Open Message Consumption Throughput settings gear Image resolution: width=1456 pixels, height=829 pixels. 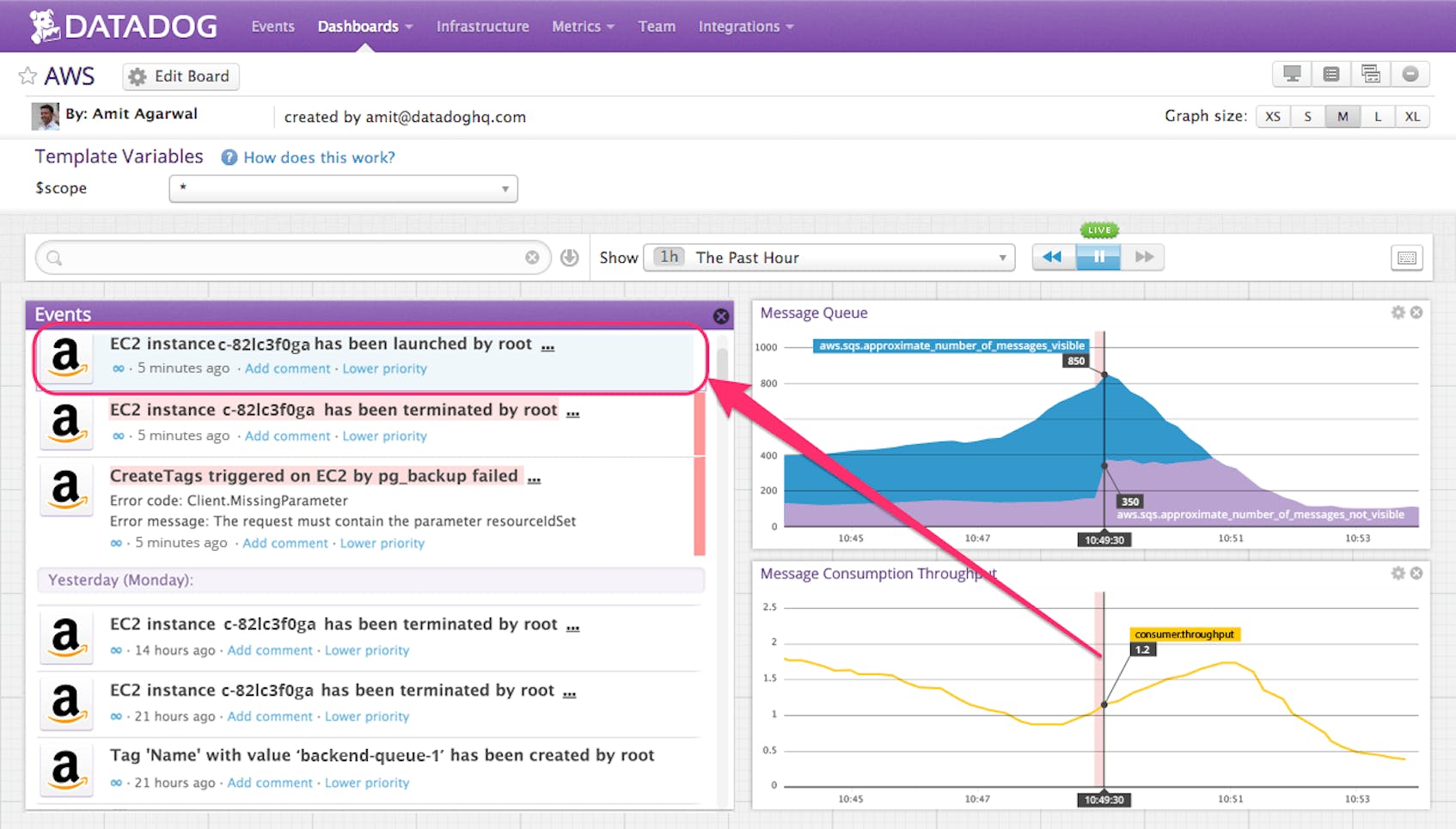1398,573
